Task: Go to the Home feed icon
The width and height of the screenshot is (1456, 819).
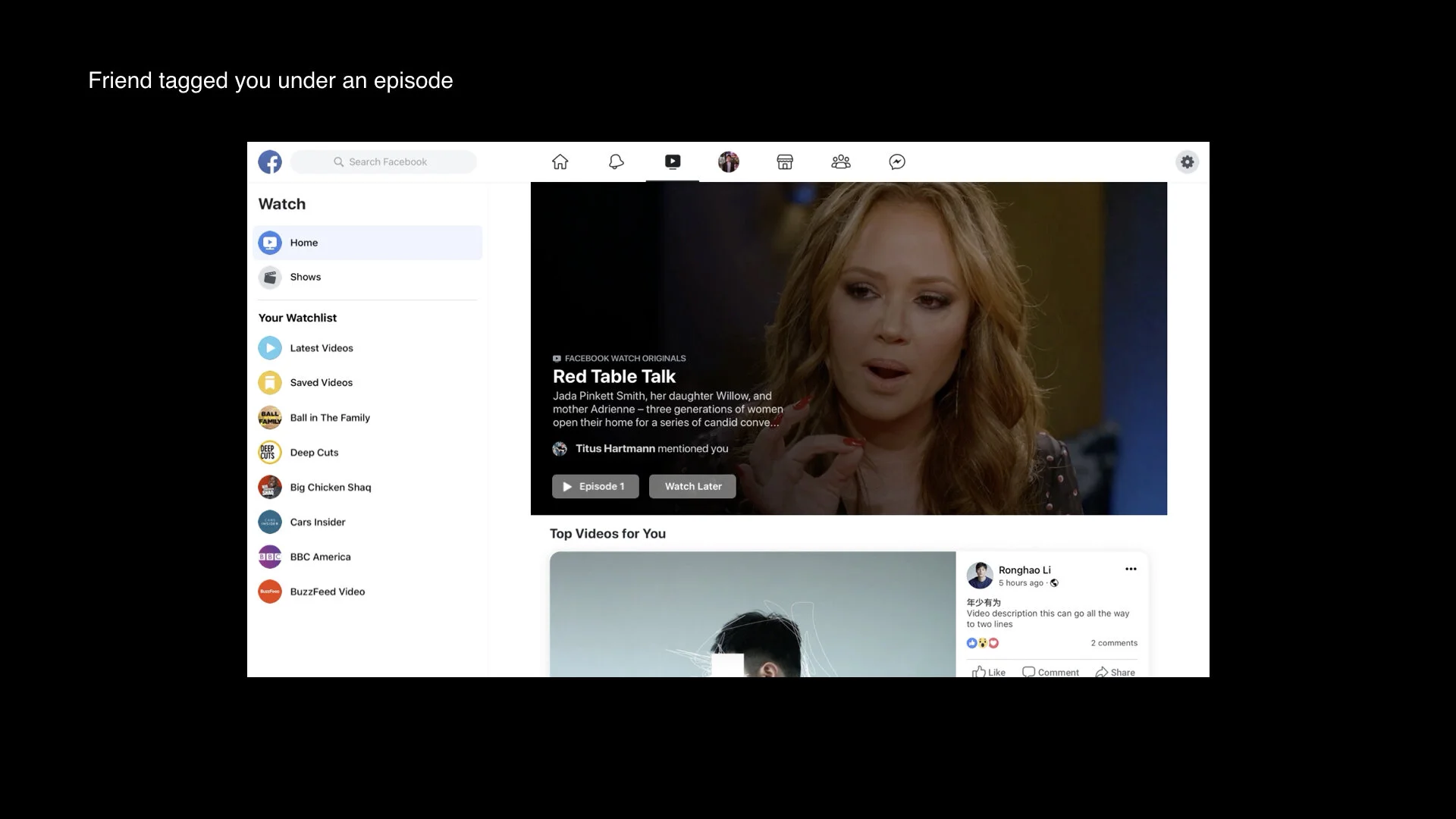Action: coord(560,162)
